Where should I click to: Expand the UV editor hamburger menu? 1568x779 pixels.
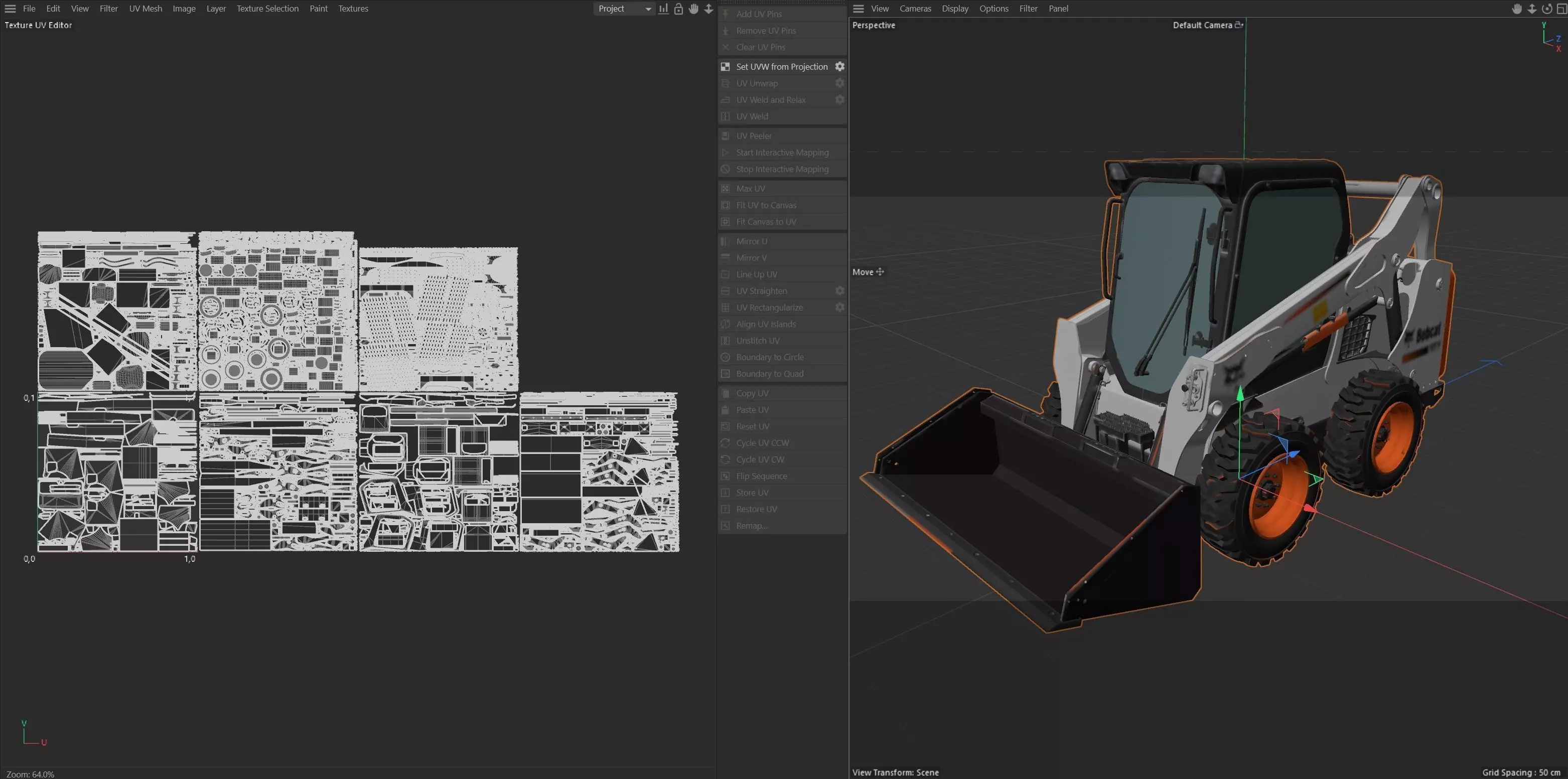10,9
